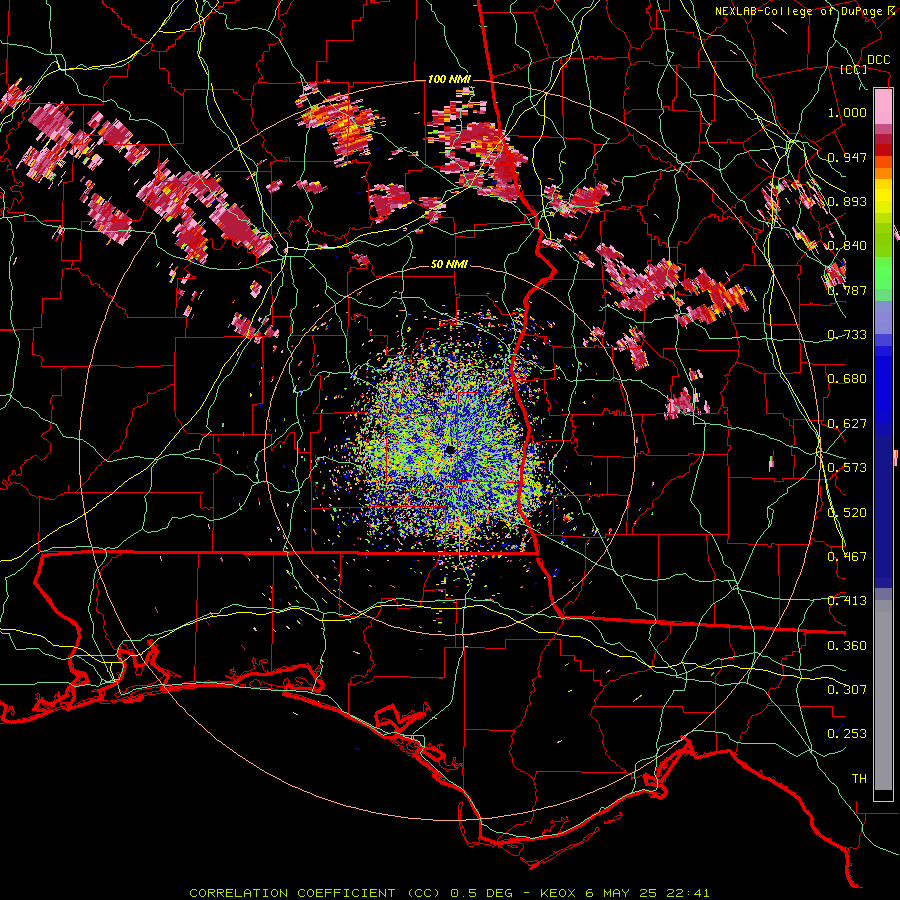The height and width of the screenshot is (900, 900).
Task: Click the DCC product label
Action: 878,60
